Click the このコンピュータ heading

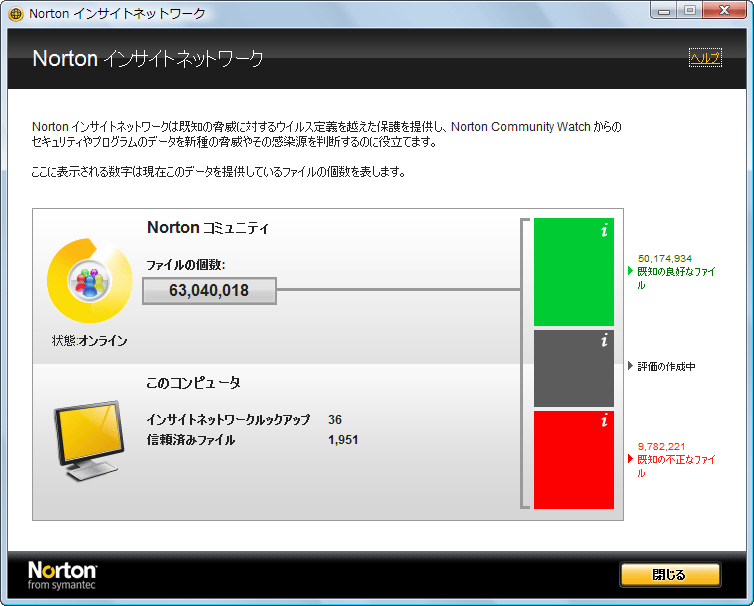(x=193, y=383)
